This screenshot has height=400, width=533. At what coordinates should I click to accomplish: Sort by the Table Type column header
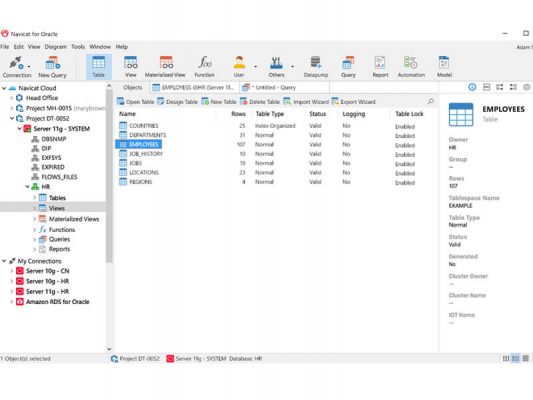click(x=270, y=114)
